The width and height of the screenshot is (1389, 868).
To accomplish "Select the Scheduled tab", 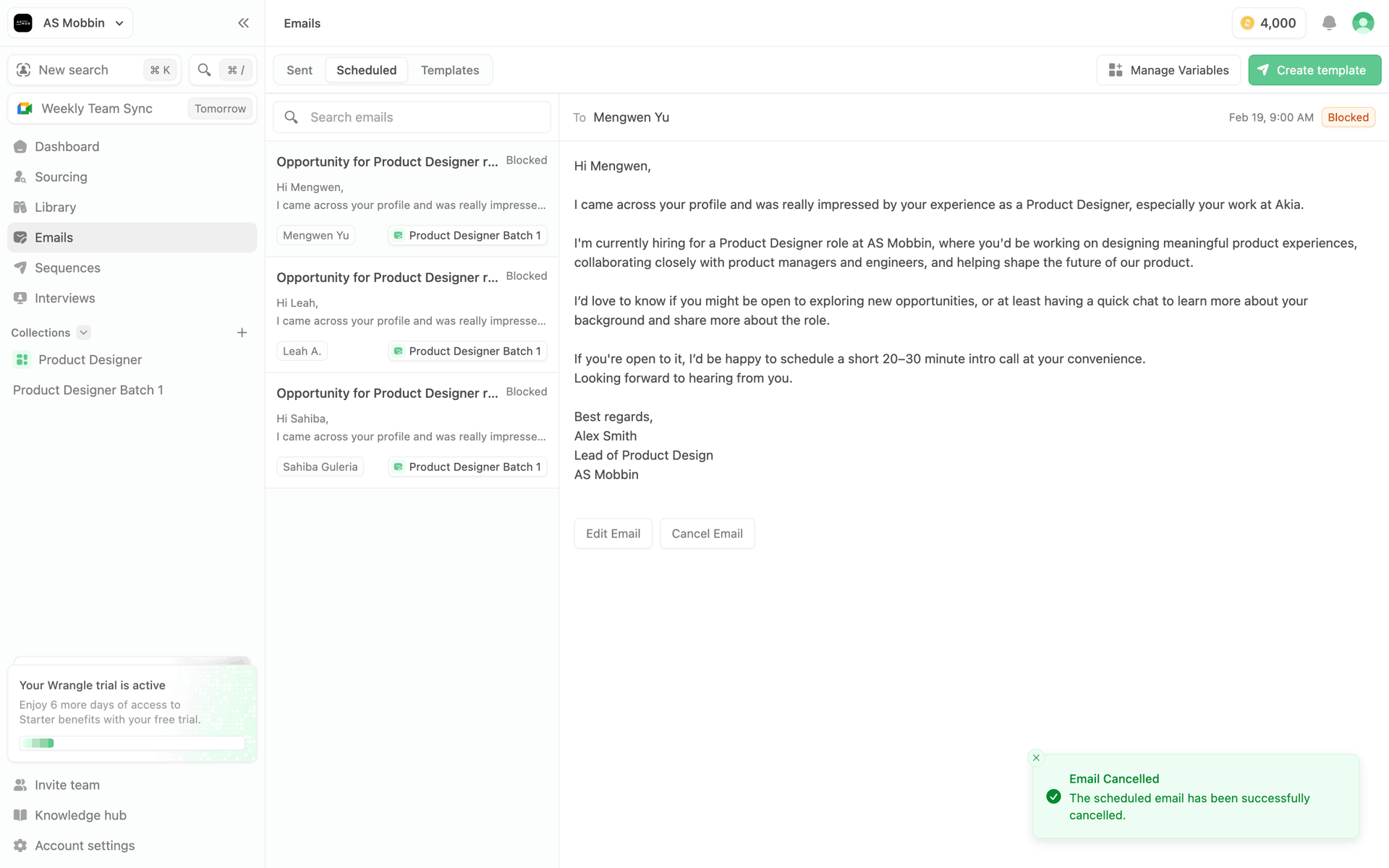I will [367, 70].
